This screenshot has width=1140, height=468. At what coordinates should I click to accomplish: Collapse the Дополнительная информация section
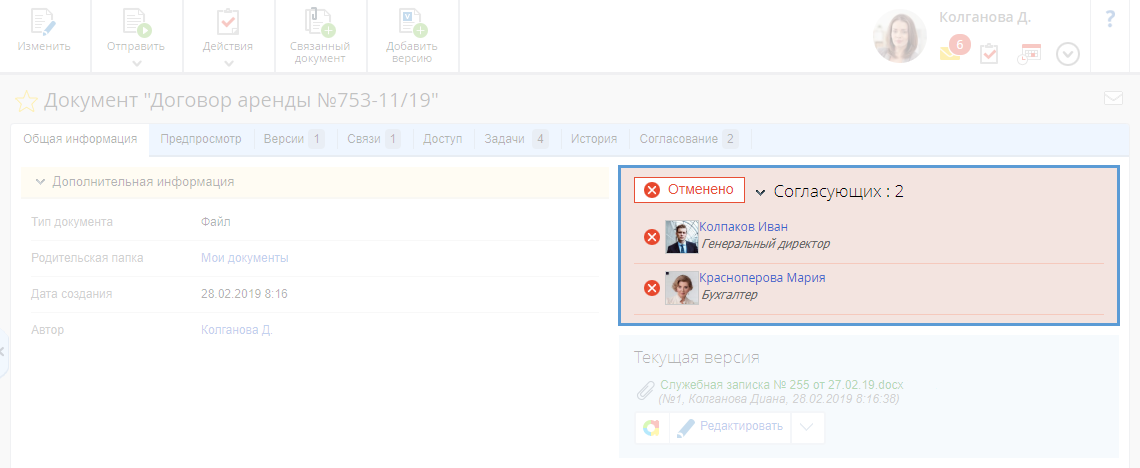pos(40,182)
